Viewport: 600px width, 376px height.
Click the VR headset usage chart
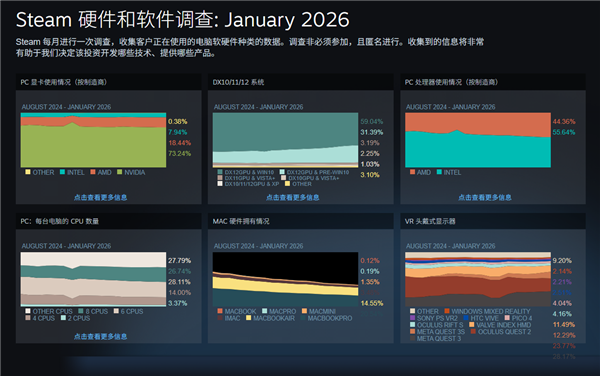click(478, 279)
